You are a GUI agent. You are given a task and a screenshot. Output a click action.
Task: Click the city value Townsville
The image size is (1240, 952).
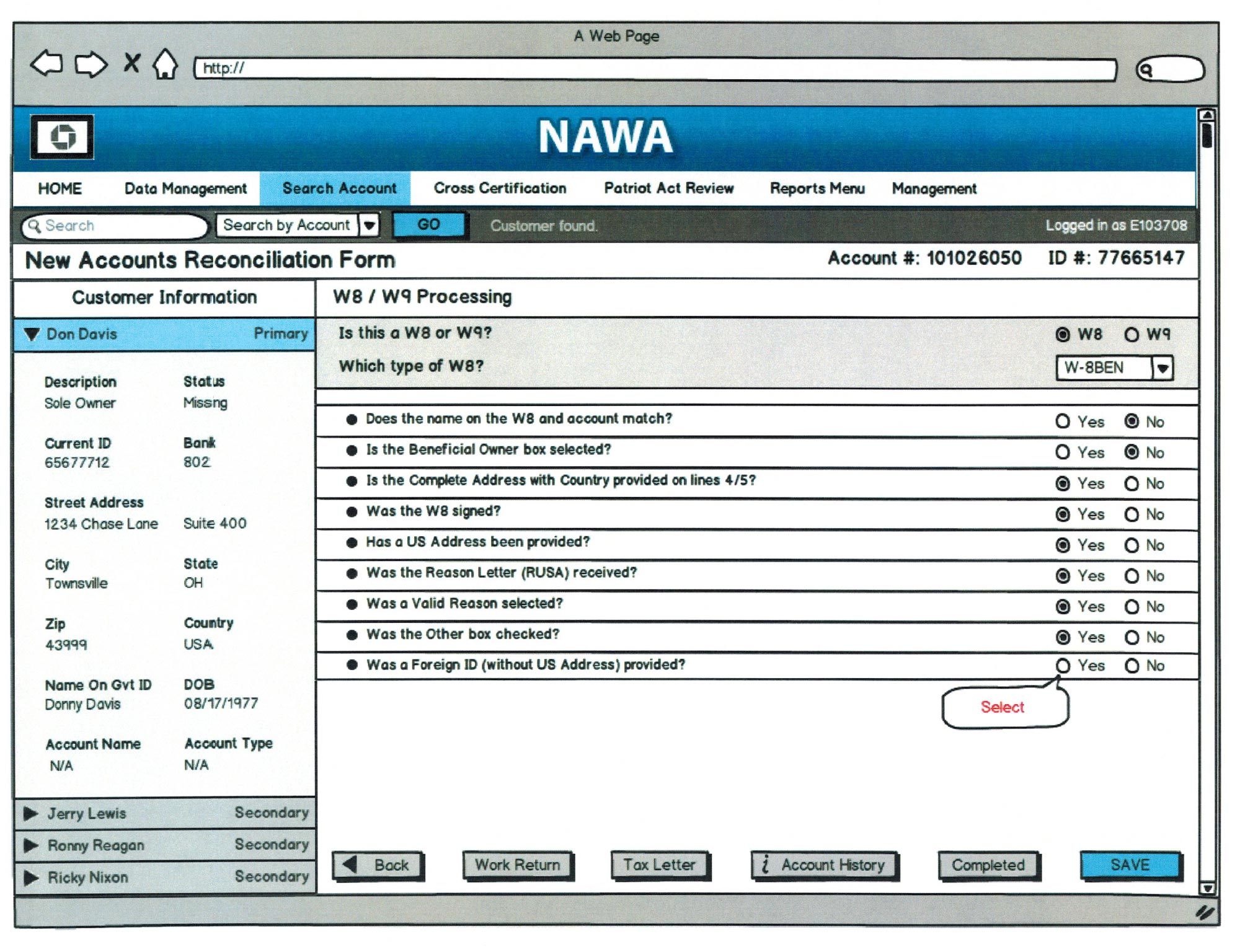tap(76, 584)
